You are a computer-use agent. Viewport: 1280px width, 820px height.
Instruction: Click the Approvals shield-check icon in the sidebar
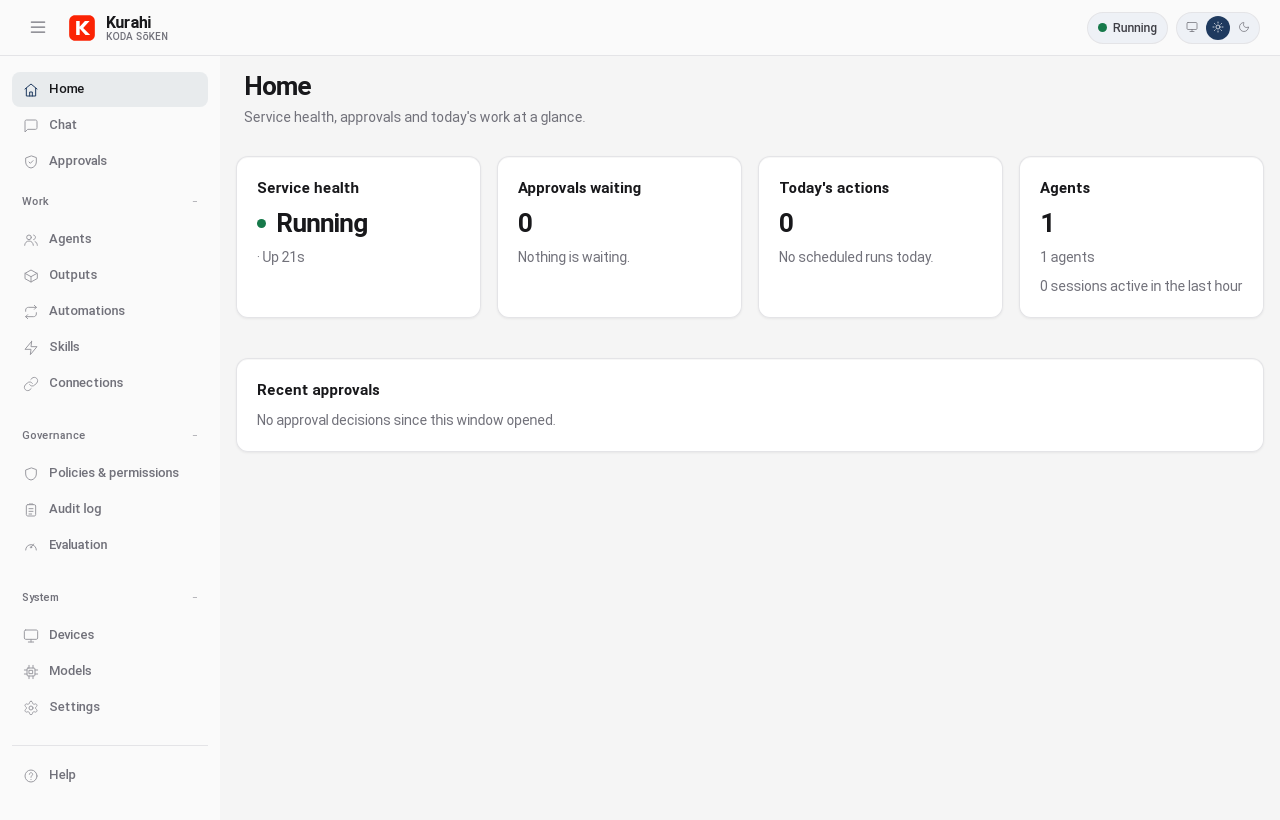31,161
